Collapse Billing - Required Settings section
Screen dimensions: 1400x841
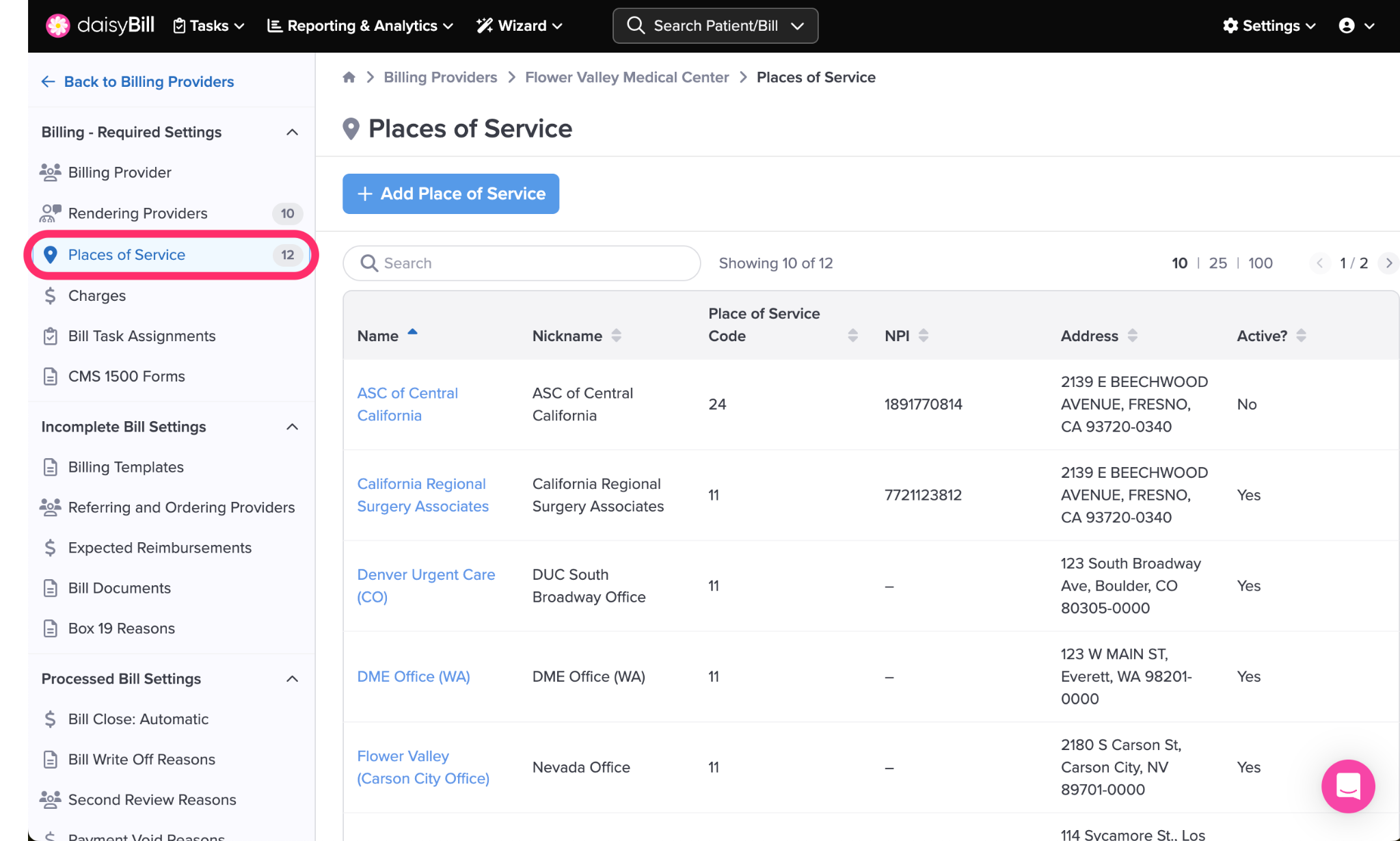pos(292,132)
